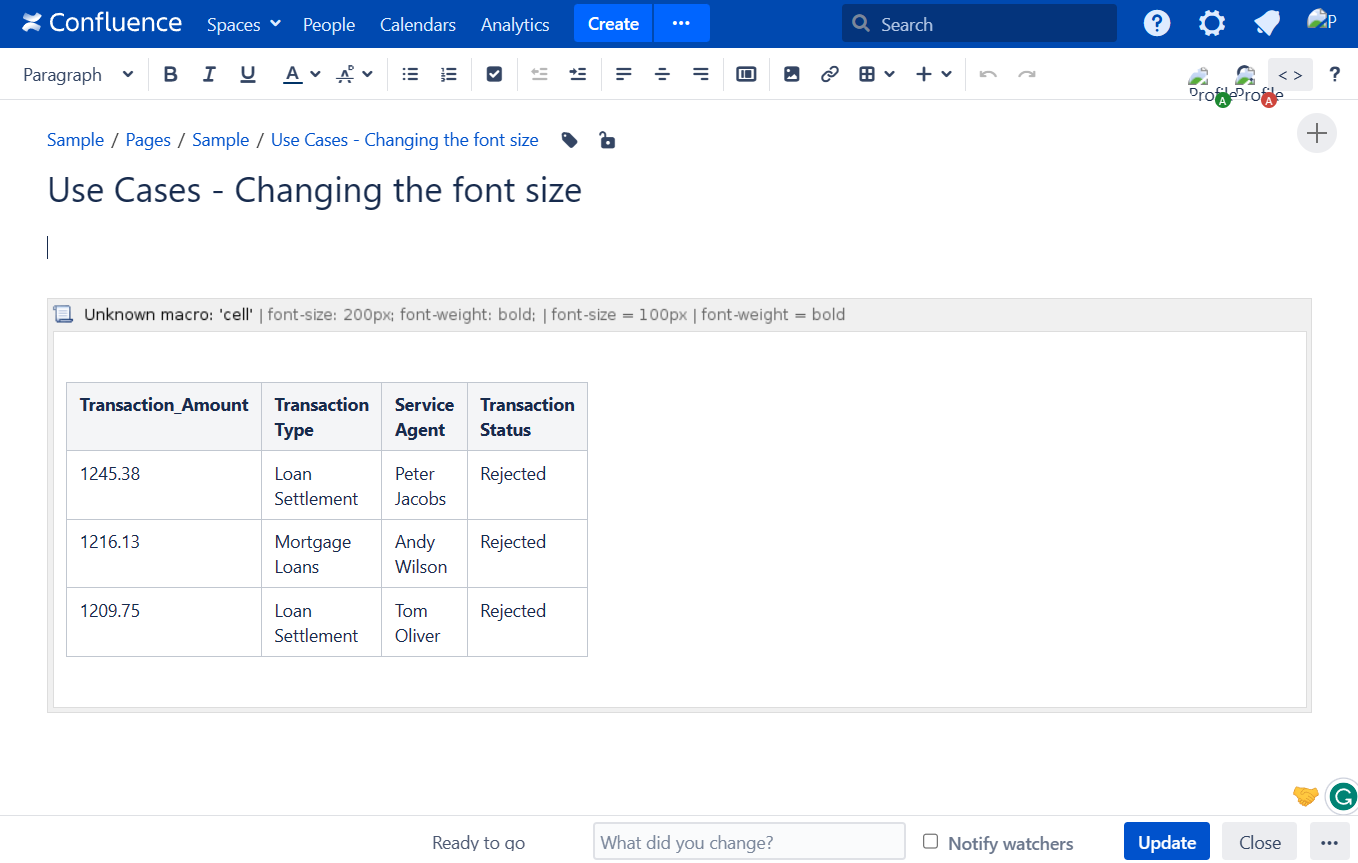Click the insert link icon
Screen dimensions: 1358x863
(829, 74)
